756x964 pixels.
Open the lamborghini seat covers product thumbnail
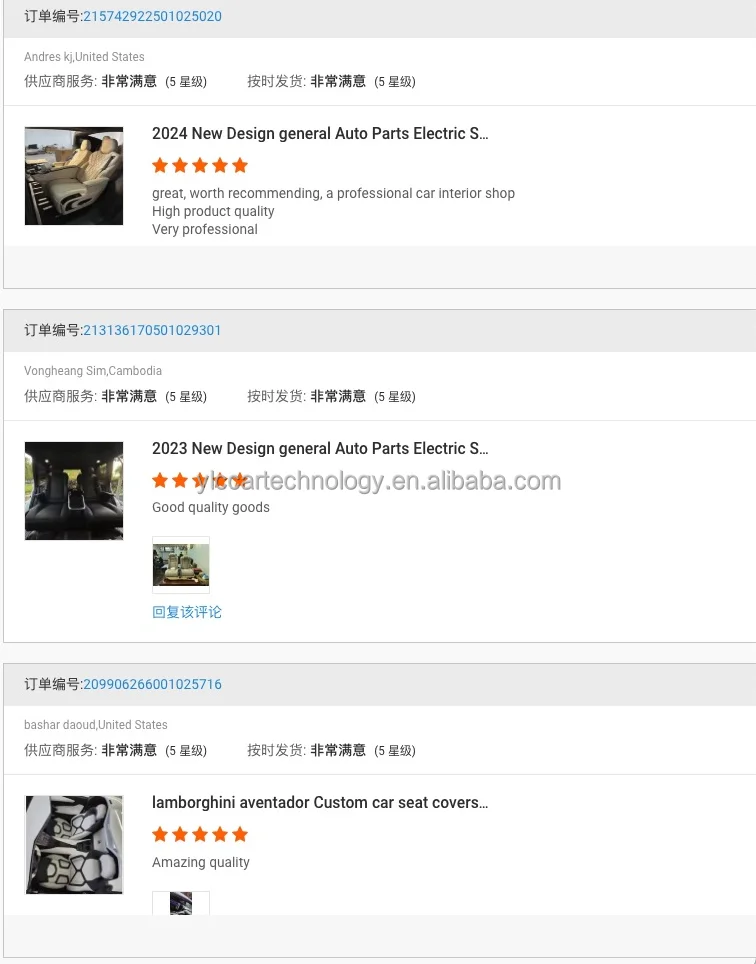click(x=74, y=845)
